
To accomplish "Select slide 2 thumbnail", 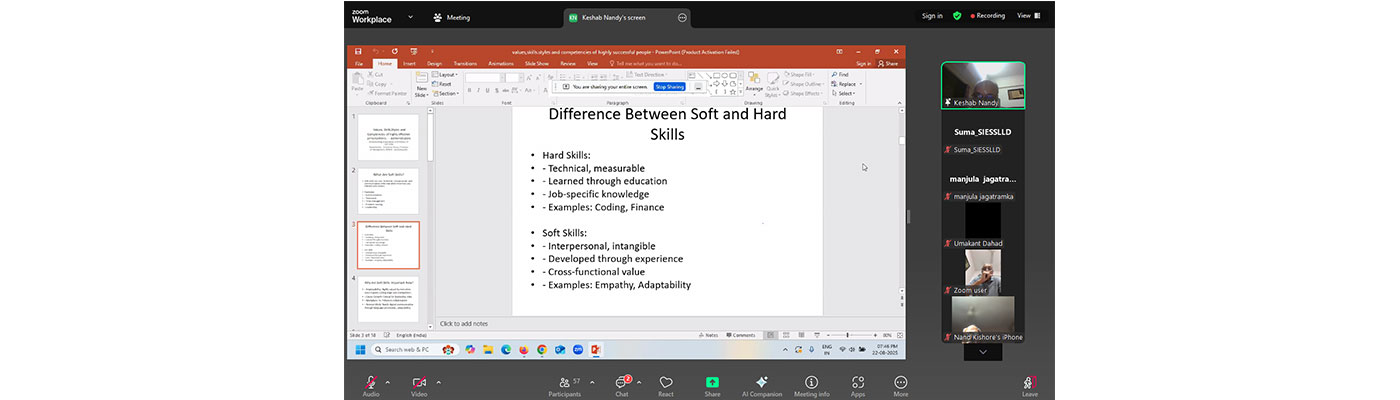I will pos(388,191).
